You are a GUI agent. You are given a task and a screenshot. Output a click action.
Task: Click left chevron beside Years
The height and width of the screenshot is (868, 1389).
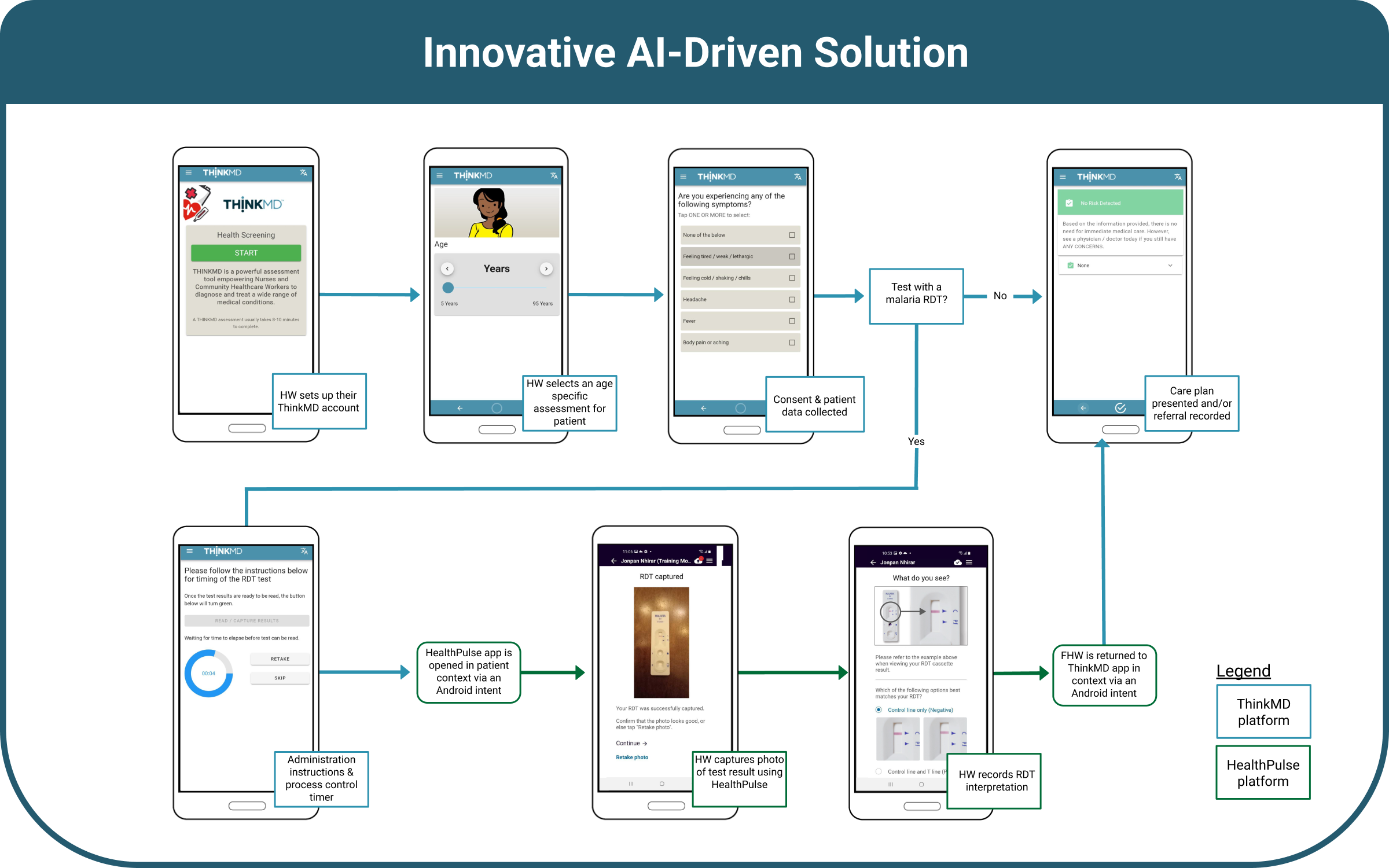447,269
